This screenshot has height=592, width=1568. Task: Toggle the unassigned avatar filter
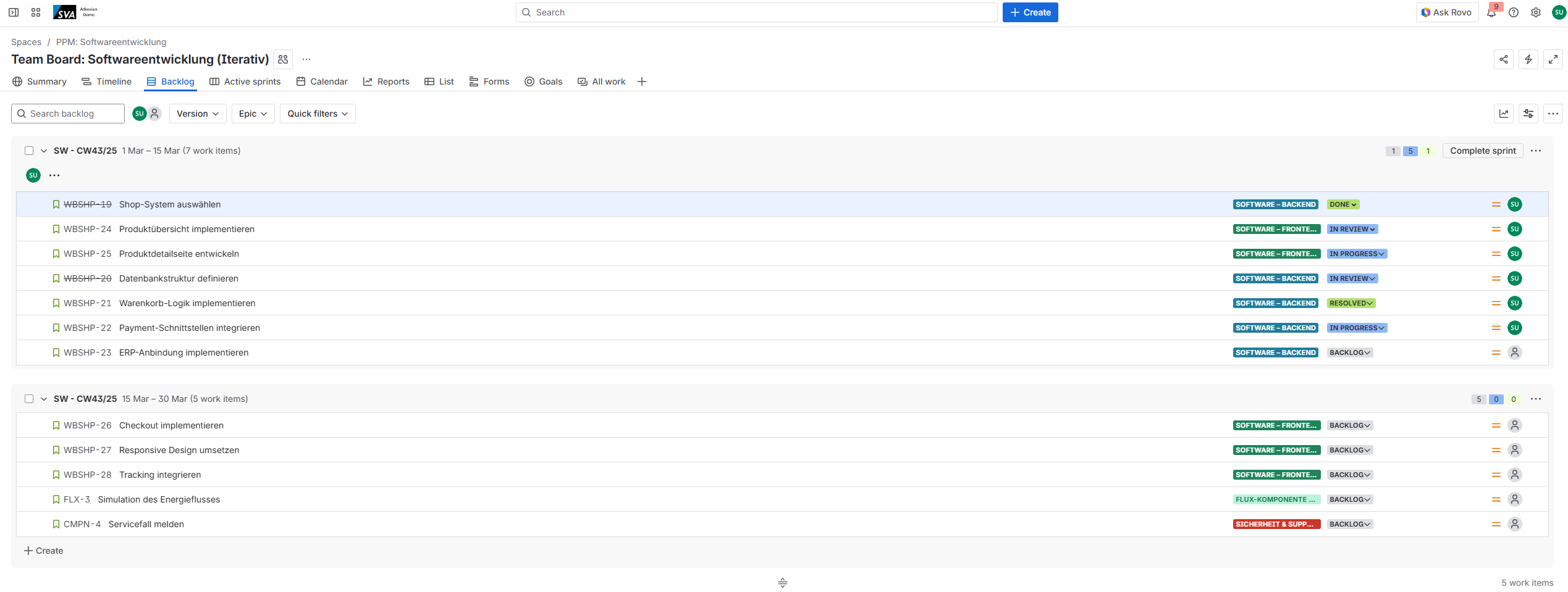click(x=155, y=114)
